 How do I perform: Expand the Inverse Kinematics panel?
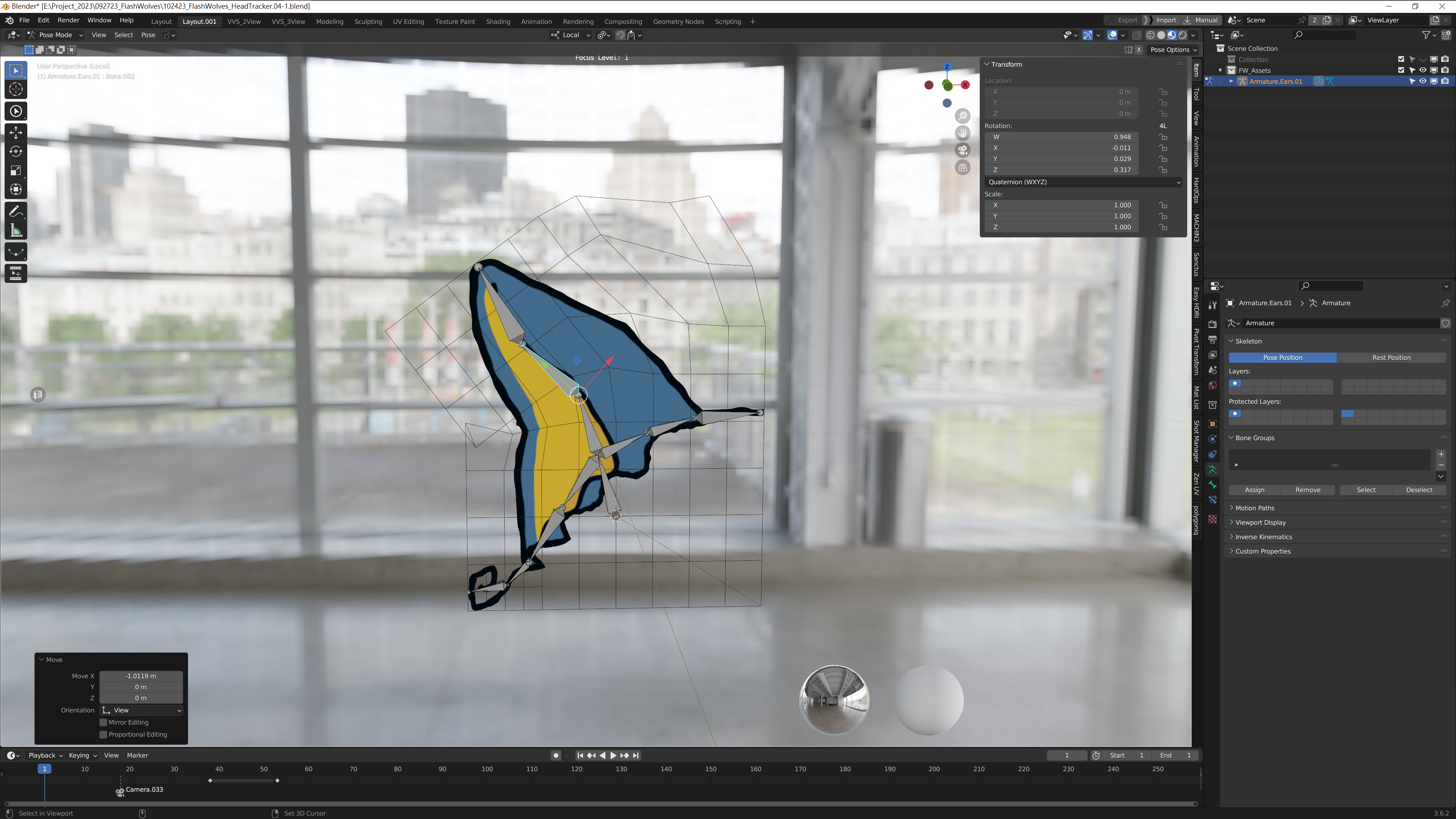click(x=1263, y=537)
